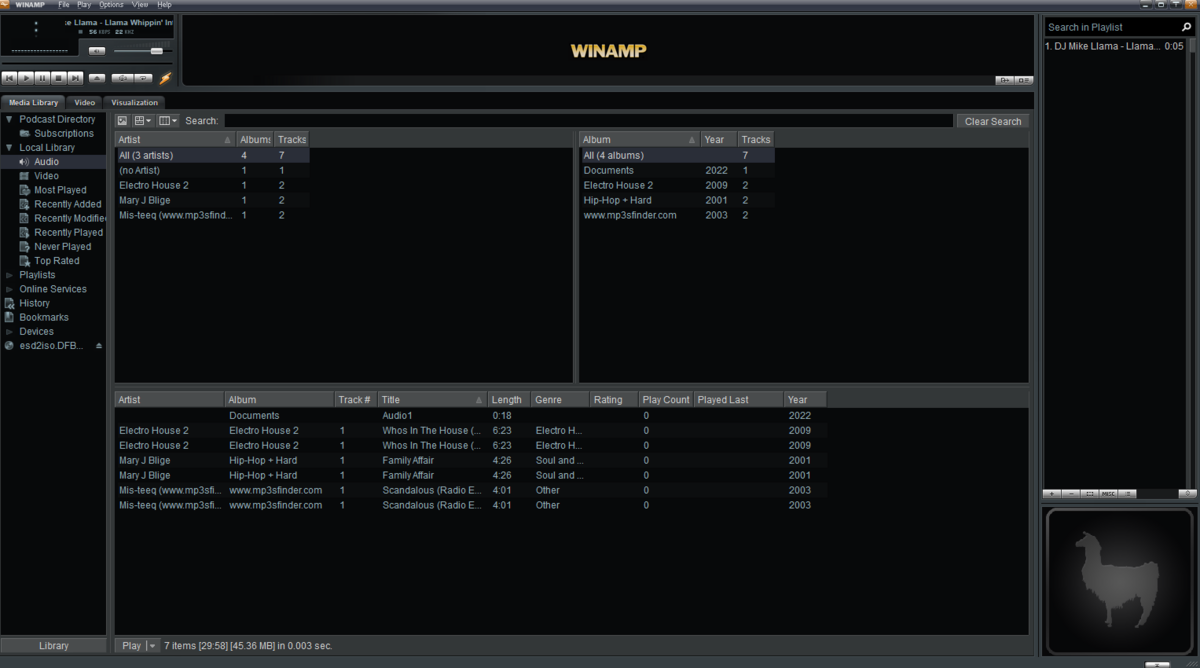Stop playback with the Stop button
Viewport: 1200px width, 668px height.
58,78
